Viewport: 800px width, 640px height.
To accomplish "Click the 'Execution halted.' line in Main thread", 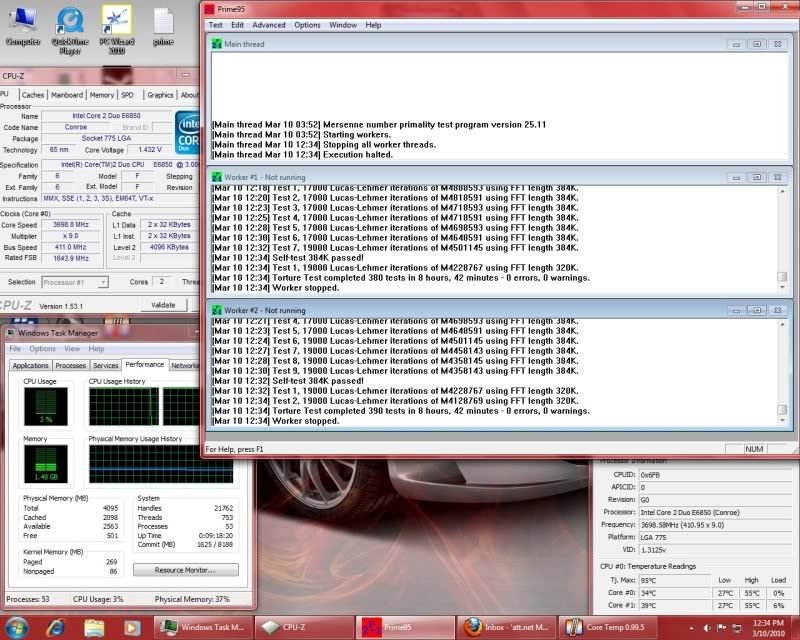I will tap(303, 155).
